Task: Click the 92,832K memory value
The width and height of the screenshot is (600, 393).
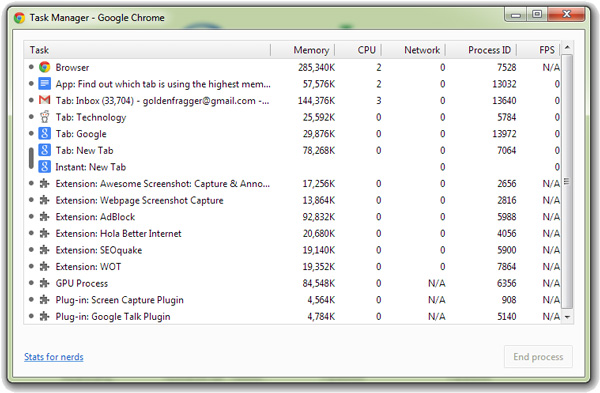Action: coord(318,217)
